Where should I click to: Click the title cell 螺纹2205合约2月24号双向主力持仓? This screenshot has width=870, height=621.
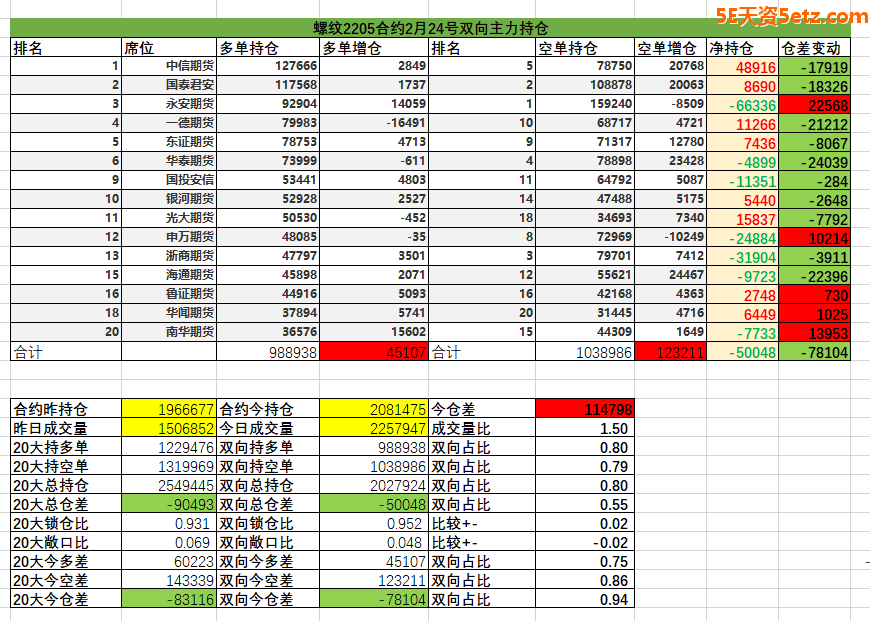click(430, 28)
